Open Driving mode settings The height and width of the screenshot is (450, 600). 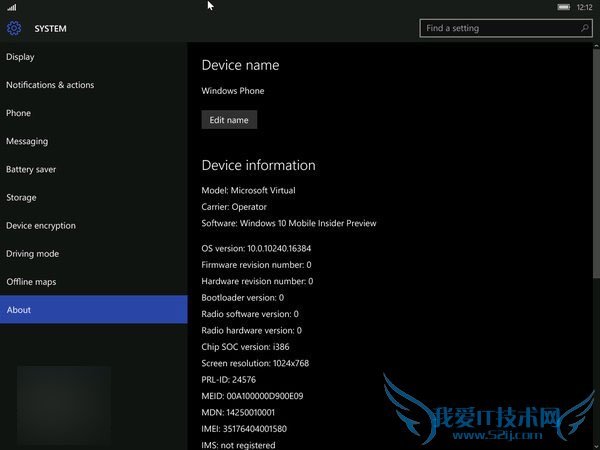click(x=94, y=254)
